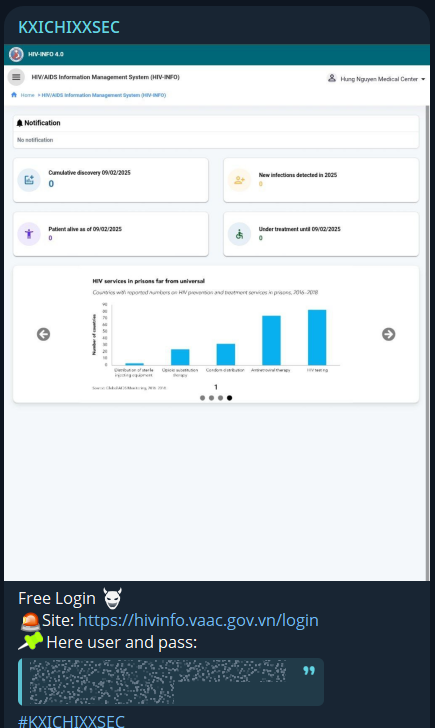The width and height of the screenshot is (435, 728).
Task: Click the New infections person-add icon
Action: point(240,180)
